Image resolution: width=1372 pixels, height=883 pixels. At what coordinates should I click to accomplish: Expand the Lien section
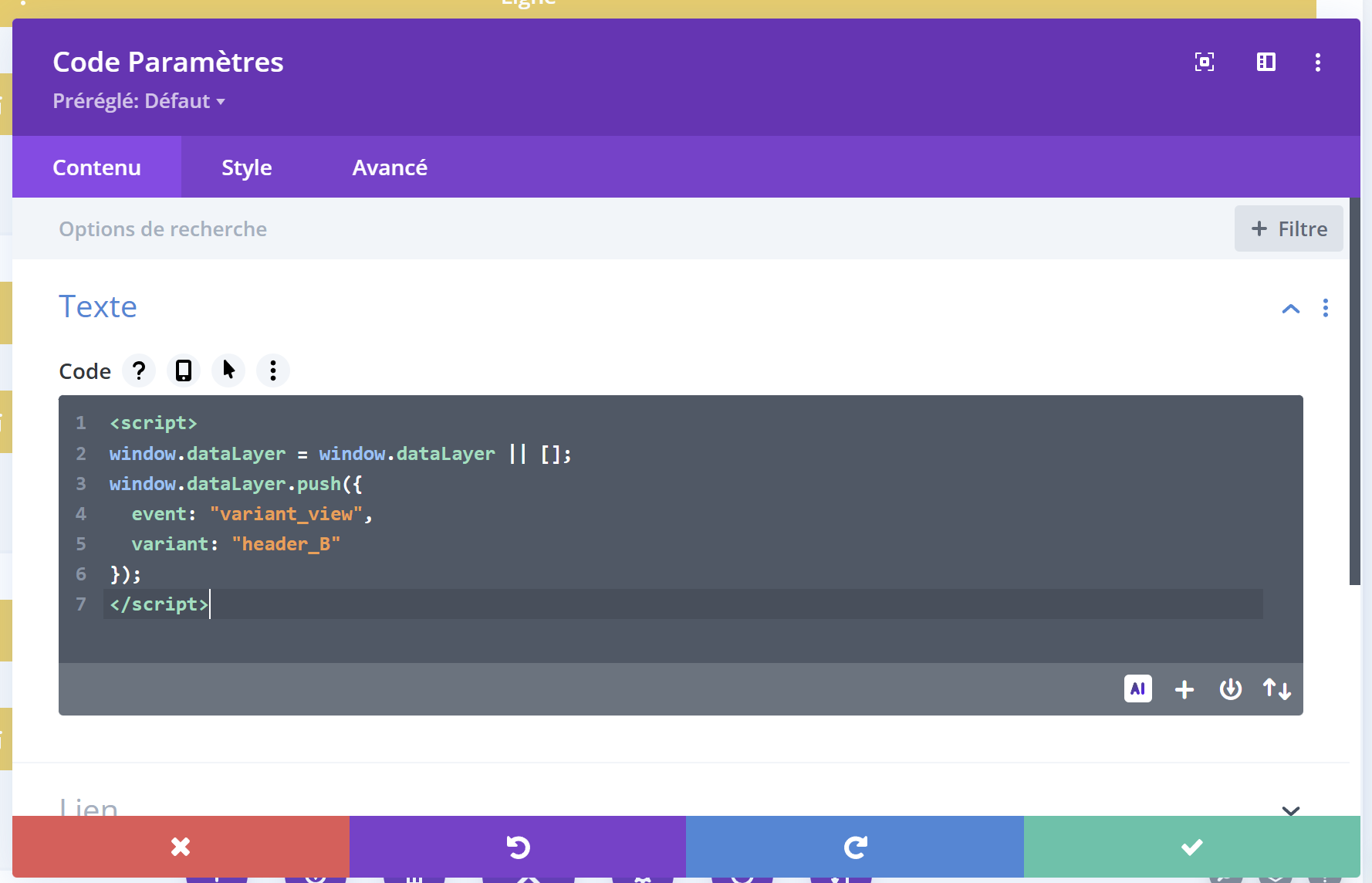[x=1290, y=810]
